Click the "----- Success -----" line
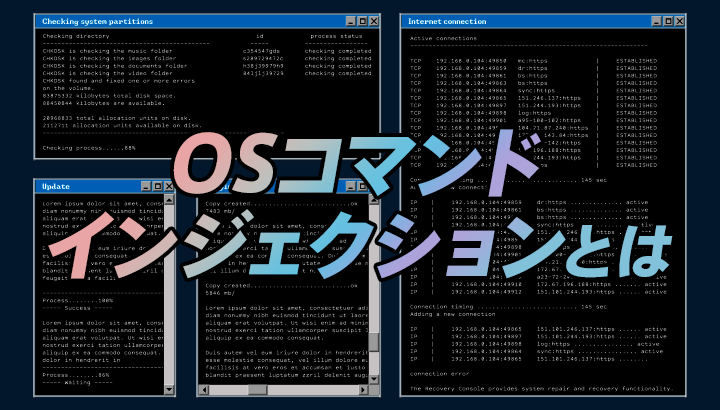The image size is (720, 410). click(78, 308)
